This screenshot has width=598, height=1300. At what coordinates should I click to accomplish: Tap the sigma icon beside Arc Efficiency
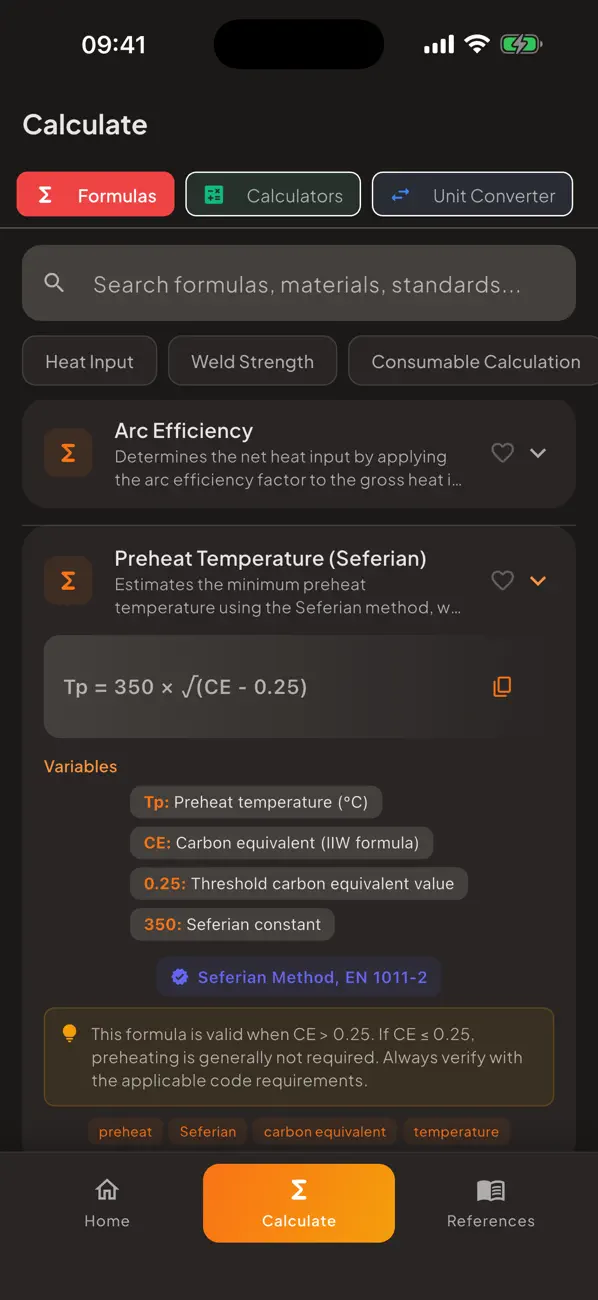tap(67, 452)
